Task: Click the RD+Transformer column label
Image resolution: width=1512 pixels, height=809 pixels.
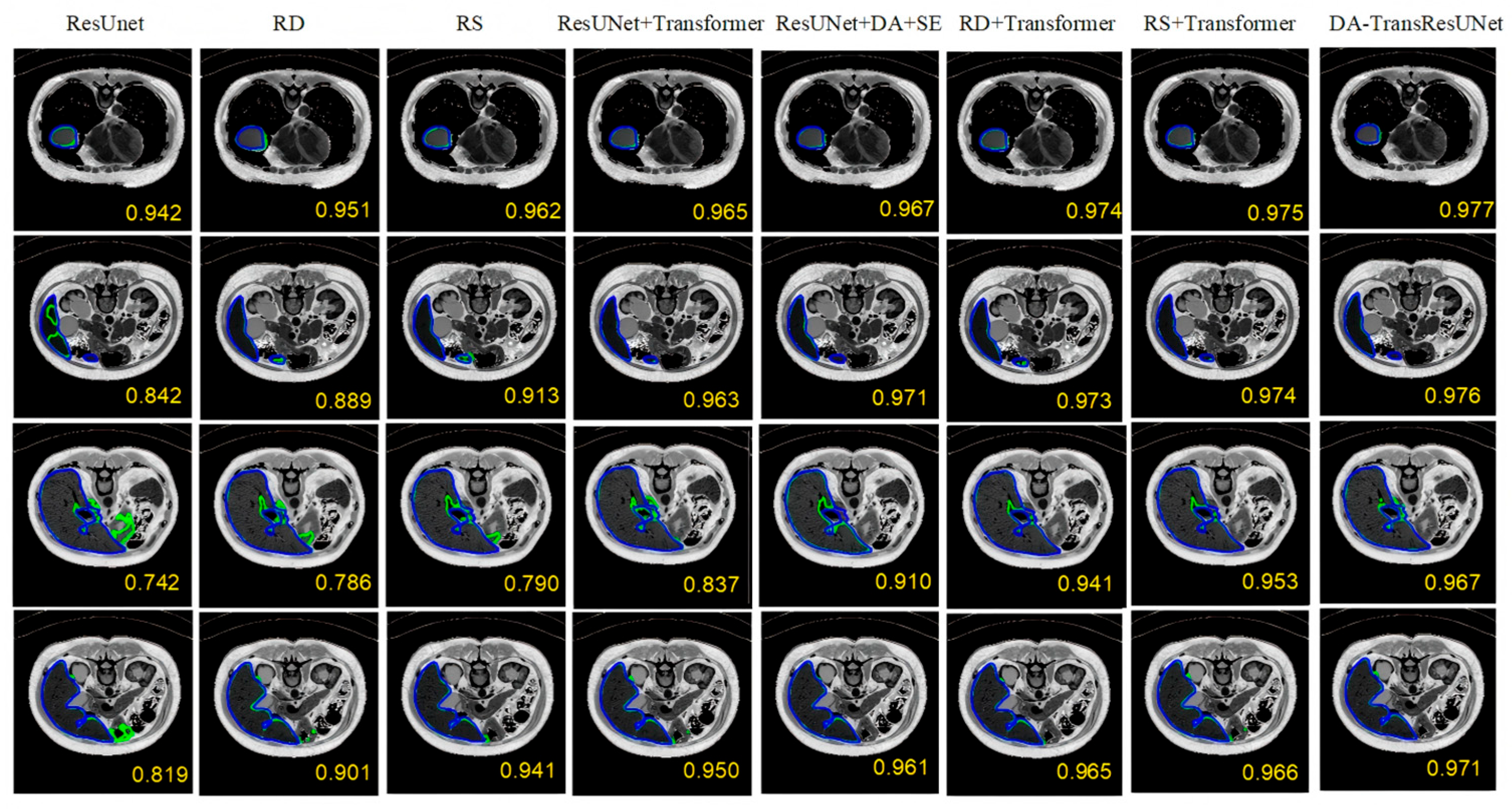Action: 1036,24
